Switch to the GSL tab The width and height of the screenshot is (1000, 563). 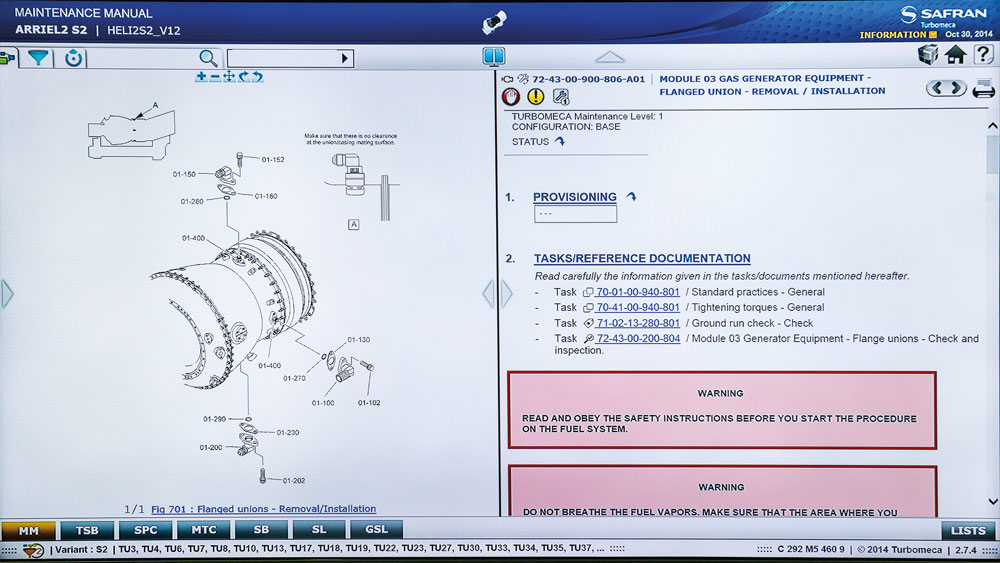tap(376, 530)
